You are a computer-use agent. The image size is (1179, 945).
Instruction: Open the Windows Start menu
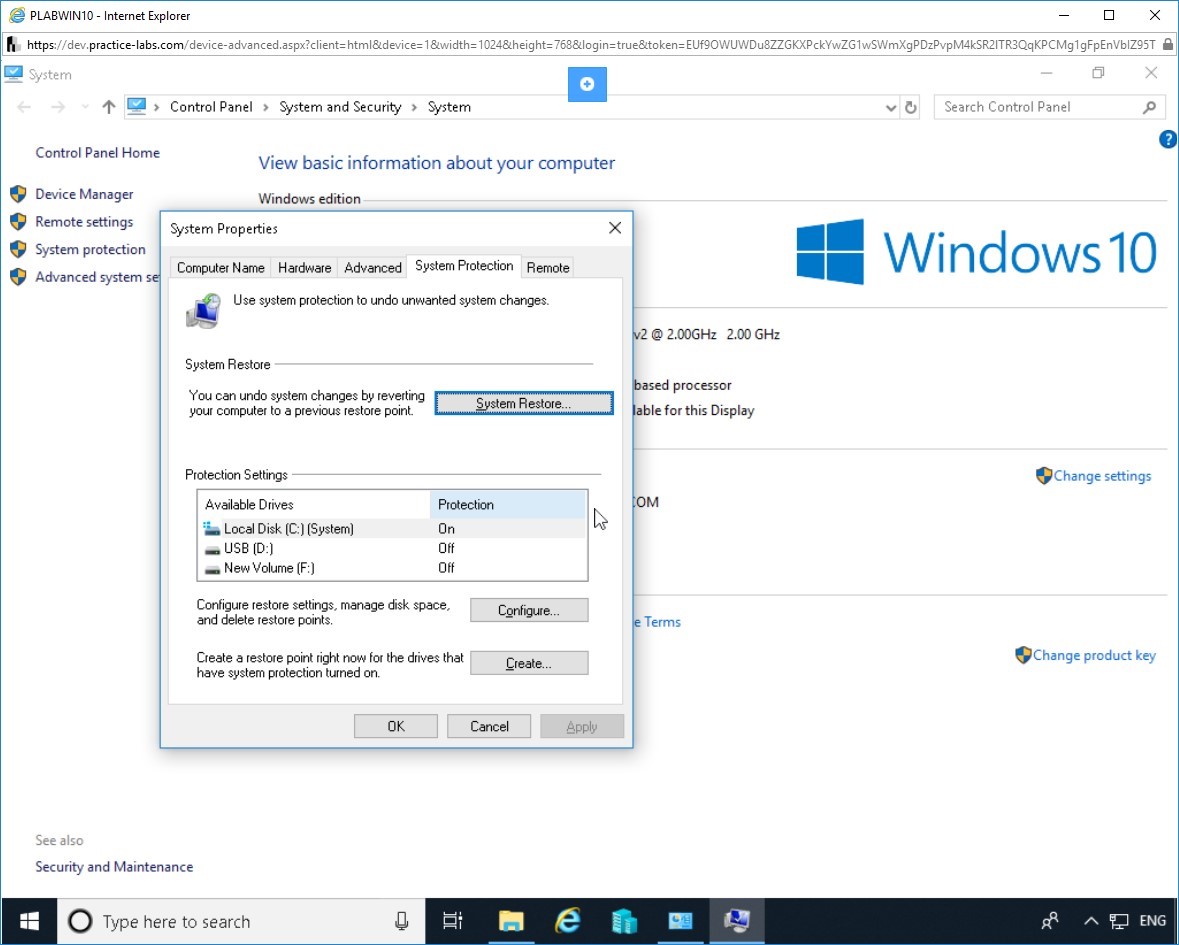(x=29, y=921)
